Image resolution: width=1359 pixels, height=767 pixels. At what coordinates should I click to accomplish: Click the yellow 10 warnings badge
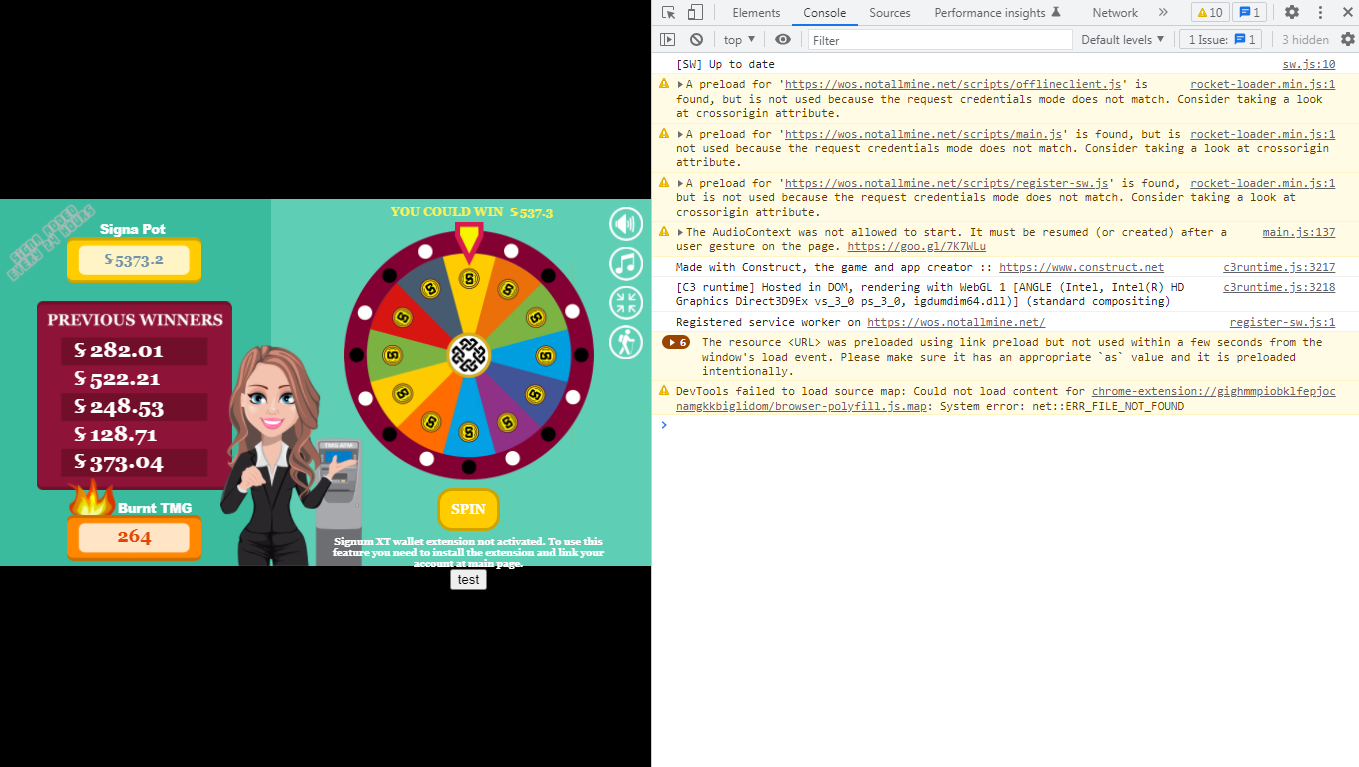[x=1209, y=12]
